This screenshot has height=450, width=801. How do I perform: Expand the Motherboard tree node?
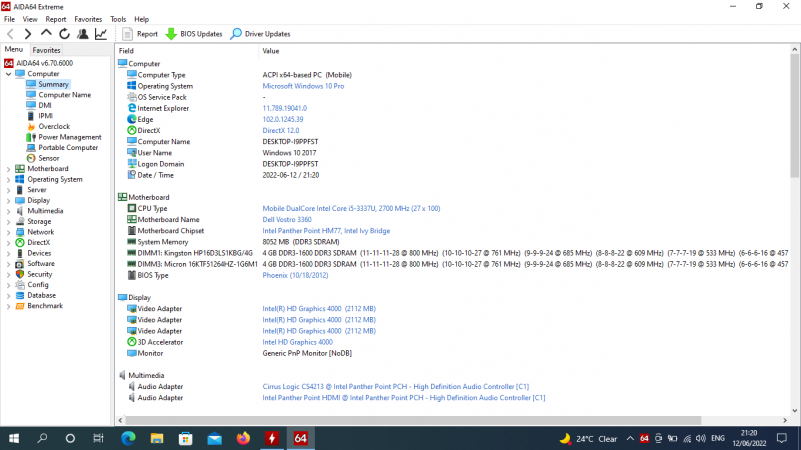[x=8, y=169]
